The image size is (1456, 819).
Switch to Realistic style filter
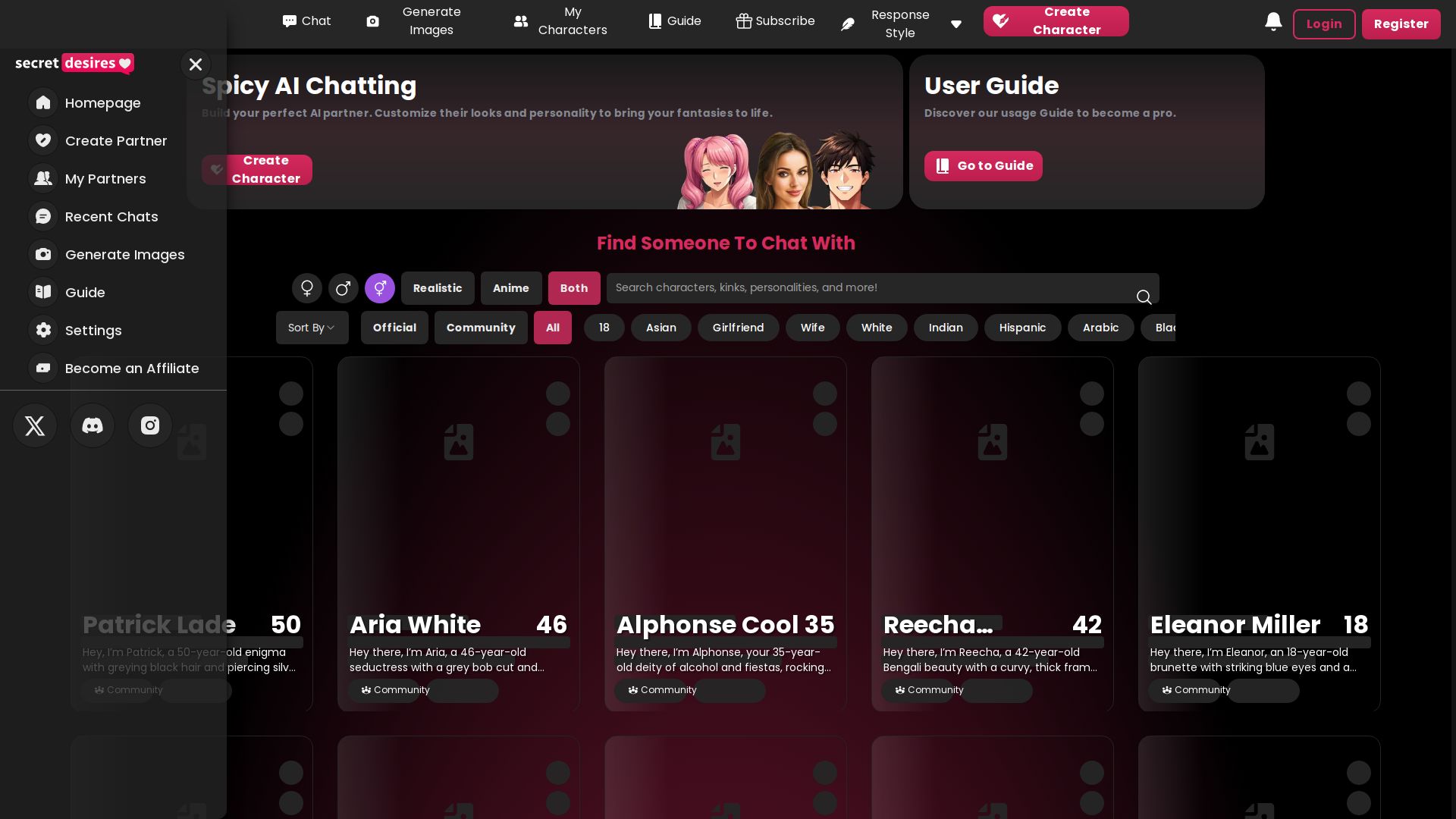[x=438, y=288]
